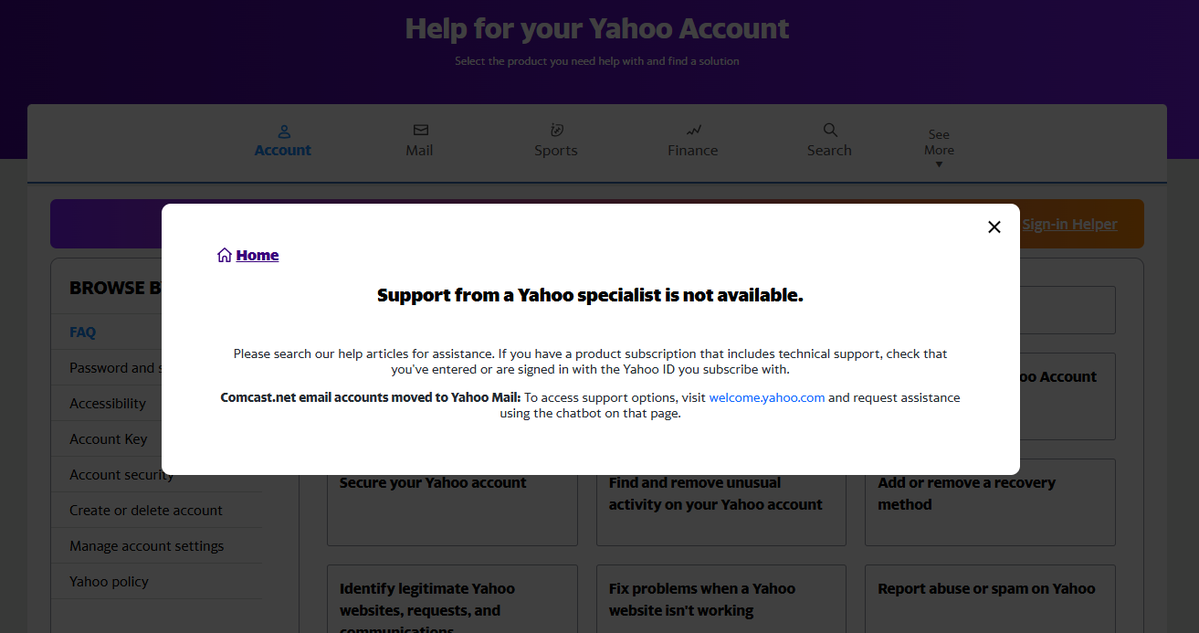Click the bold 'Comcast.net email accounts' text
This screenshot has width=1199, height=633.
click(x=370, y=398)
